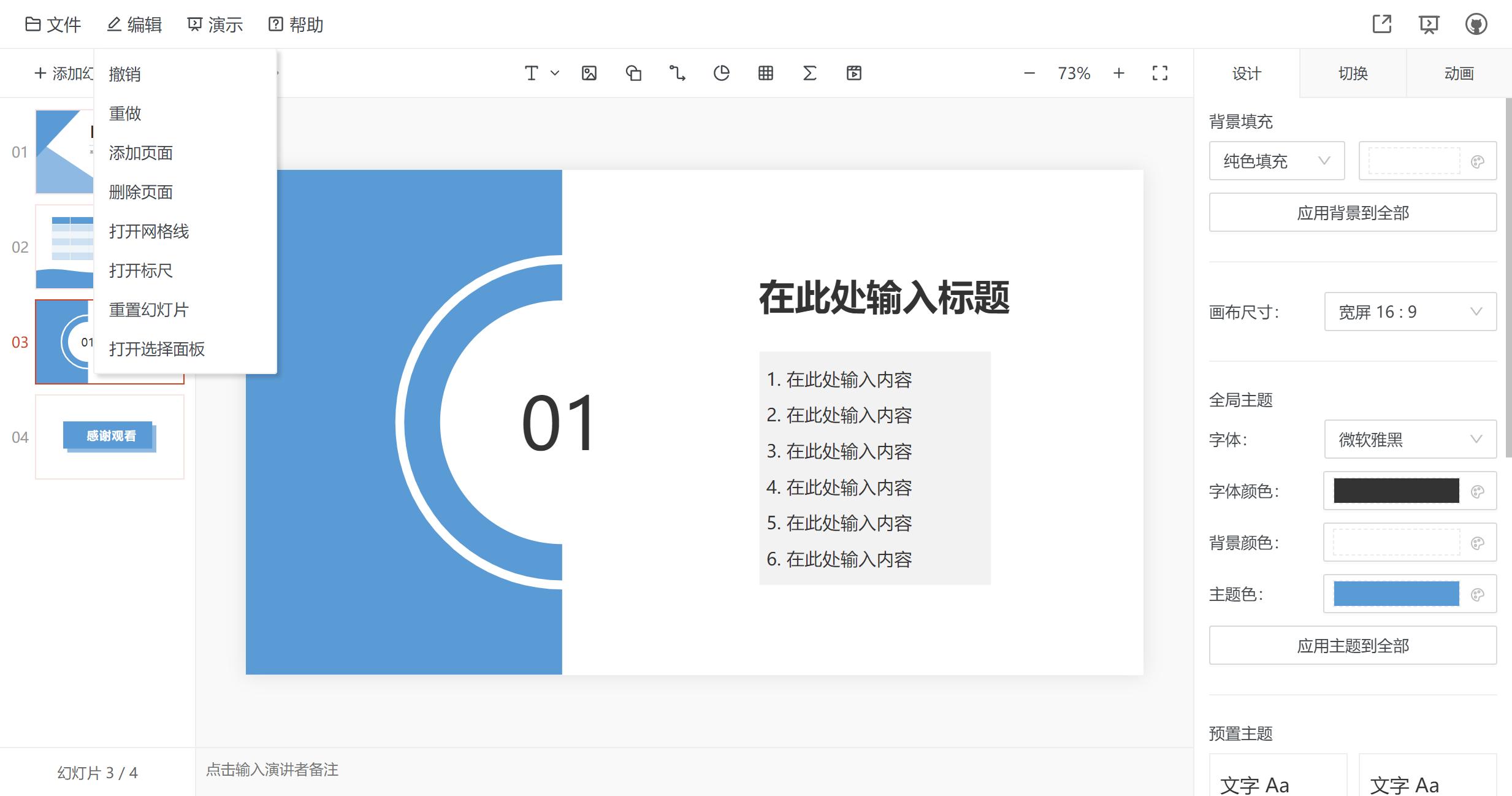Insert media using the video toolbar icon
This screenshot has width=1512, height=796.
(x=854, y=73)
